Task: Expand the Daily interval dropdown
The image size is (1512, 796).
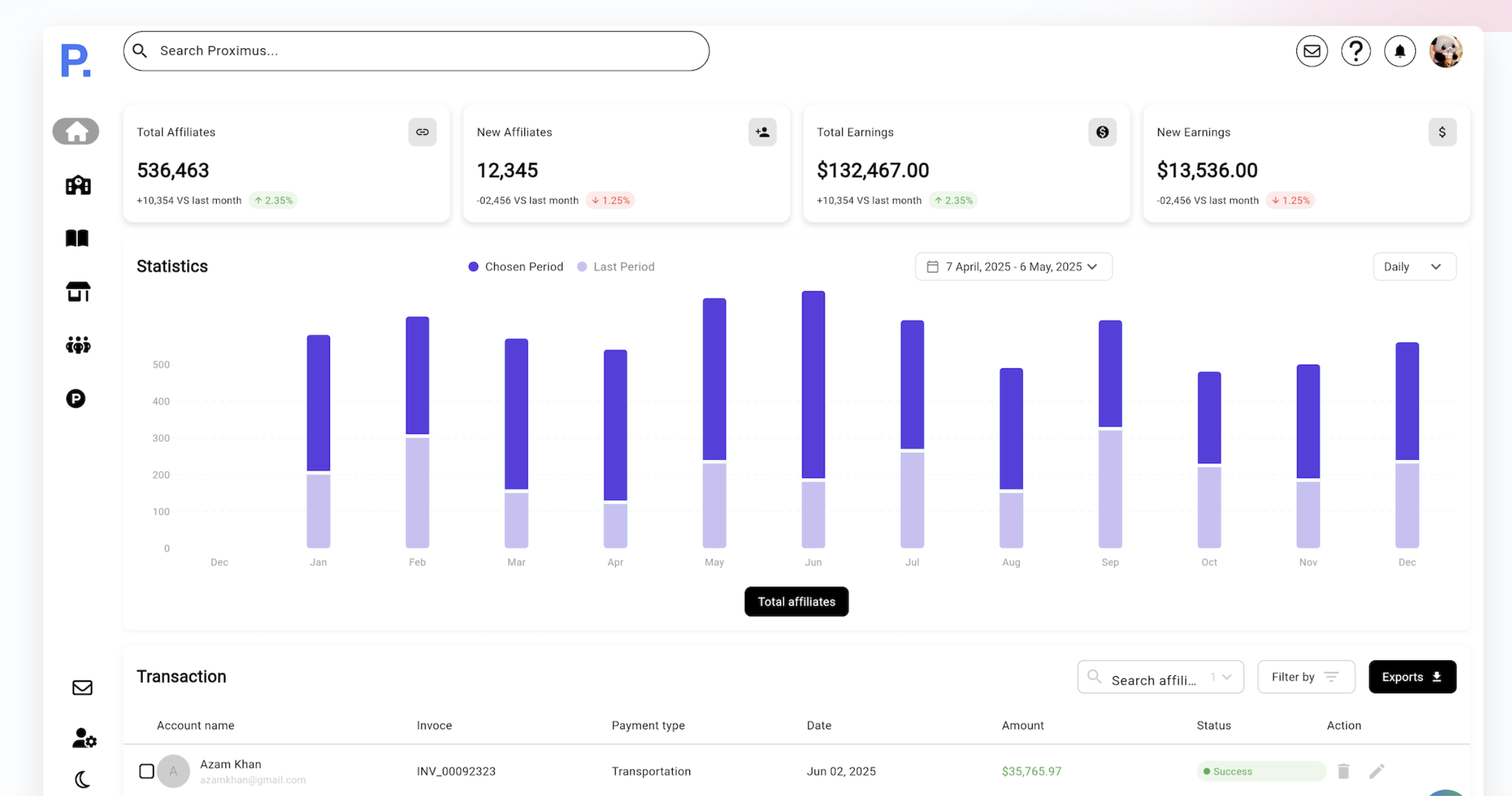Action: [1414, 267]
